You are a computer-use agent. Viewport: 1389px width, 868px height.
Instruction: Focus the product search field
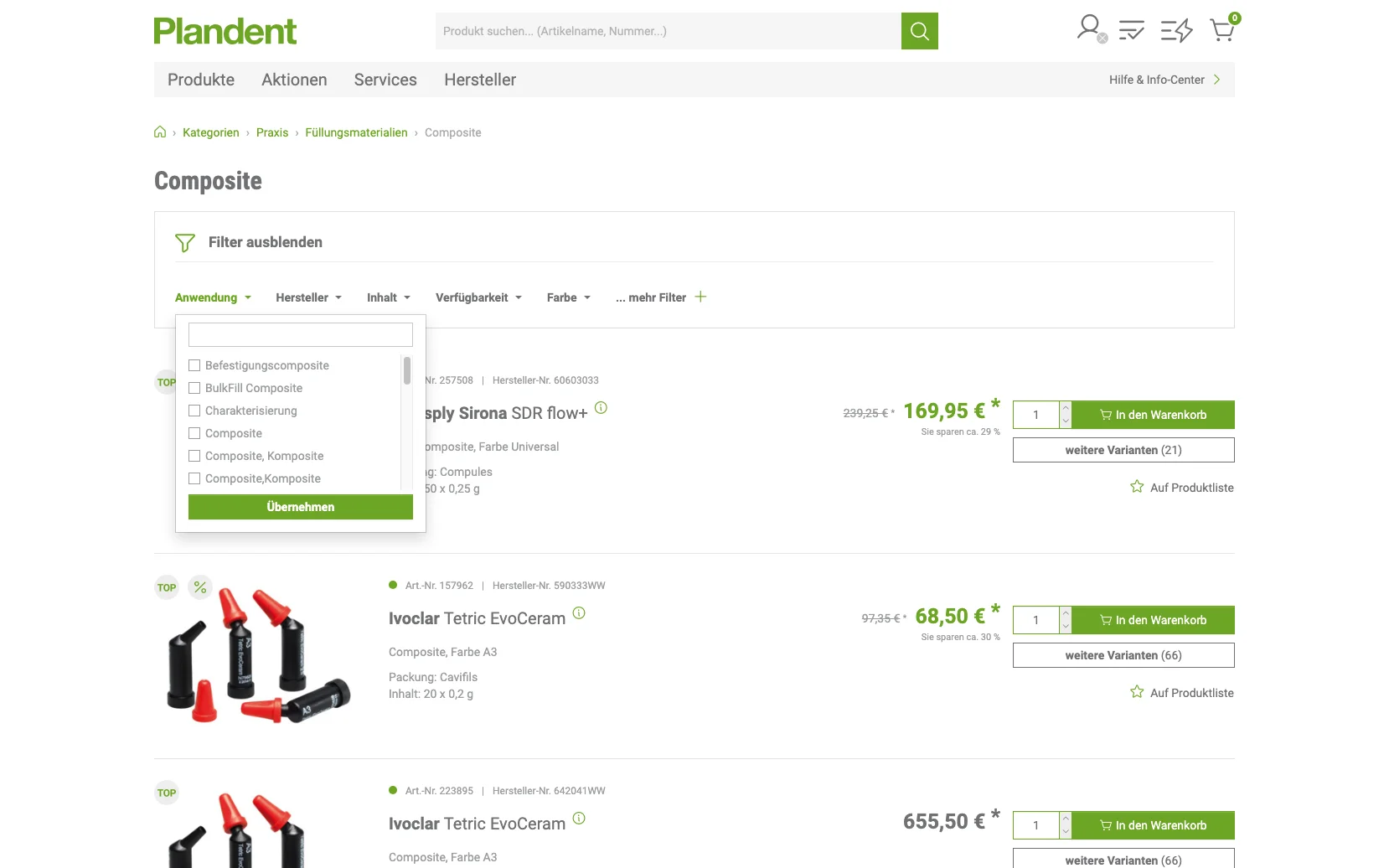tap(669, 31)
